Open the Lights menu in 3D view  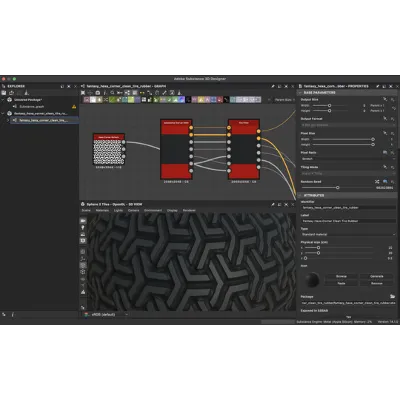[x=118, y=211]
